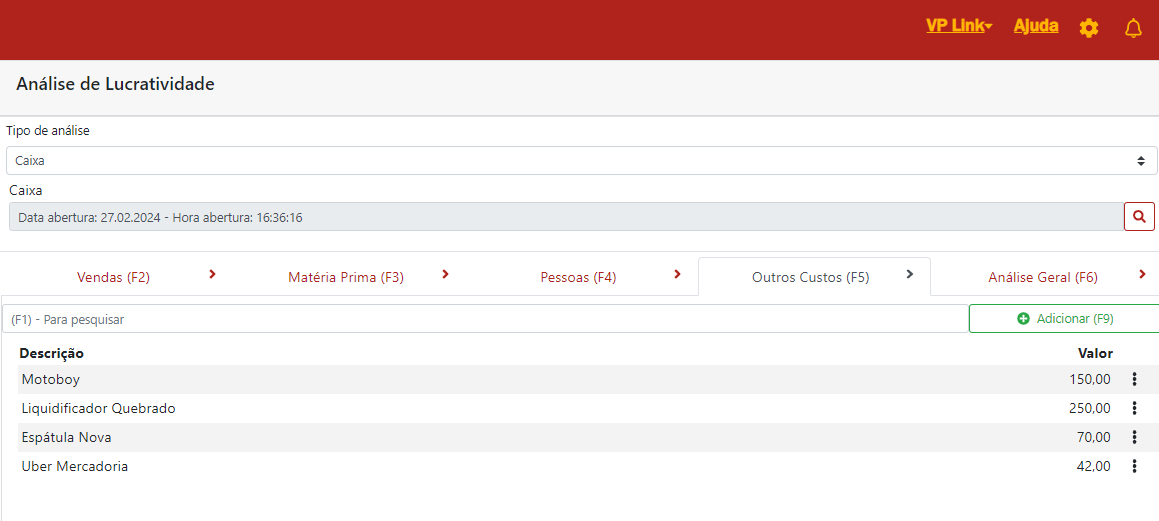Open the three-dot menu for Liquidificador Quebrado
Screen dimensions: 1159x521
1134,408
